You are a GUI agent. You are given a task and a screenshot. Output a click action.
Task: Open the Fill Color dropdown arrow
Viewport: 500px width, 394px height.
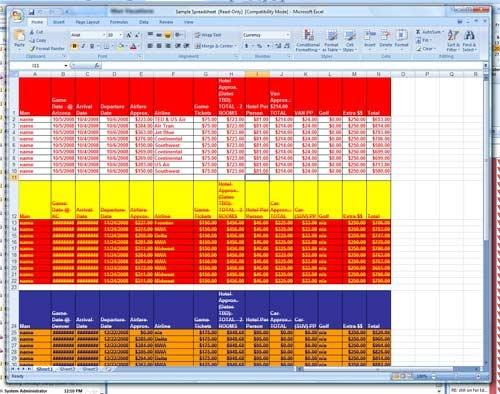(x=126, y=46)
